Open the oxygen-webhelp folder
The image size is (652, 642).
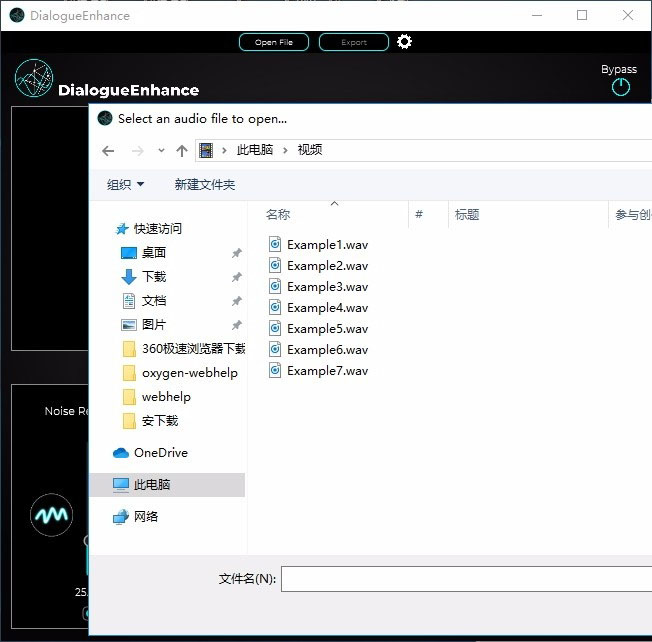coord(180,373)
